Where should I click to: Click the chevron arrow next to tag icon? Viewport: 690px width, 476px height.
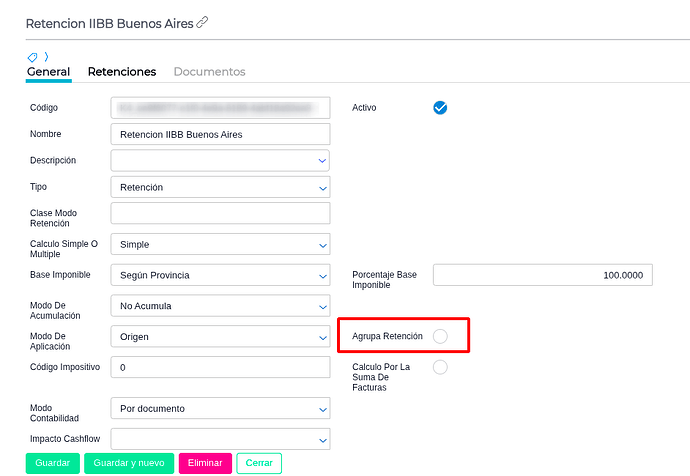coord(46,56)
